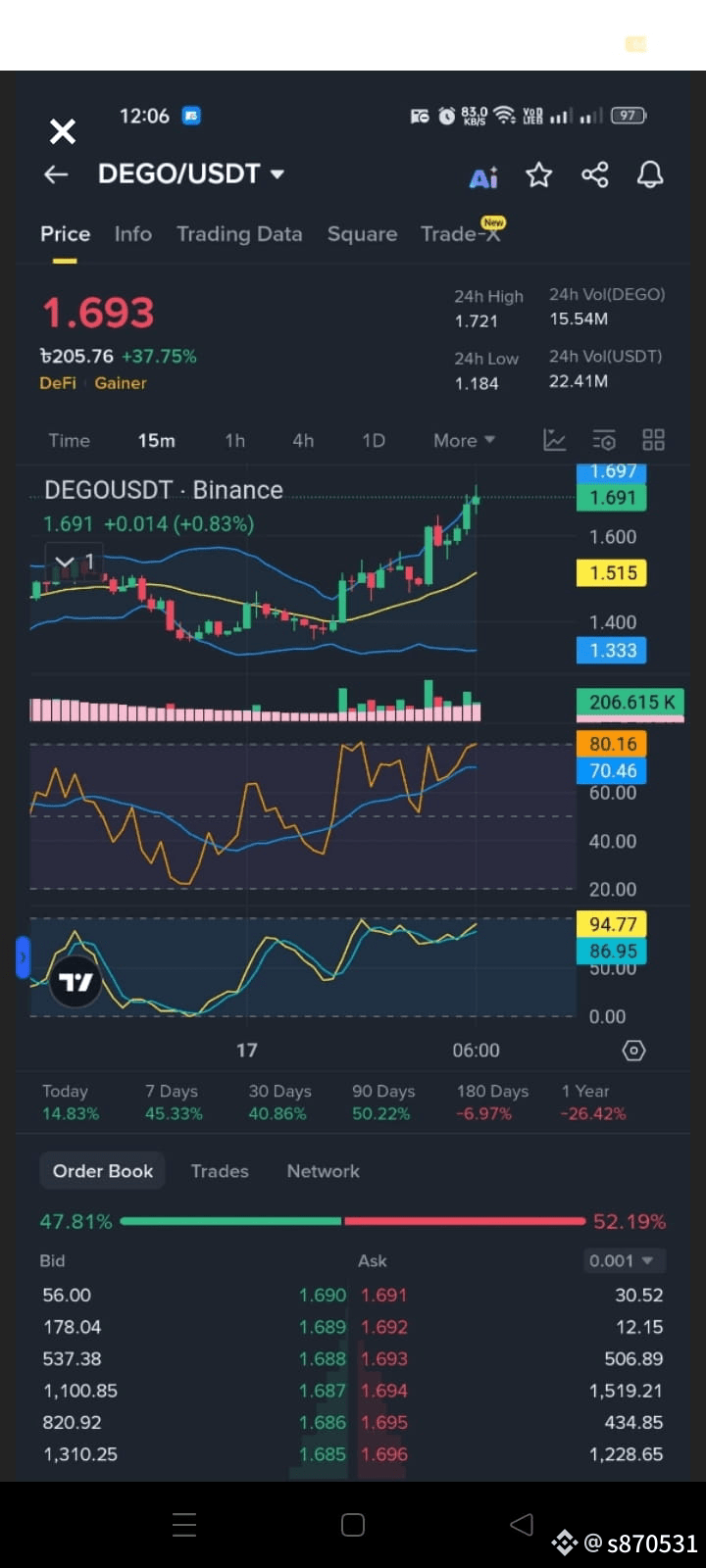Open Android recent apps button
Image resolution: width=706 pixels, height=1568 pixels.
pyautogui.click(x=184, y=1525)
